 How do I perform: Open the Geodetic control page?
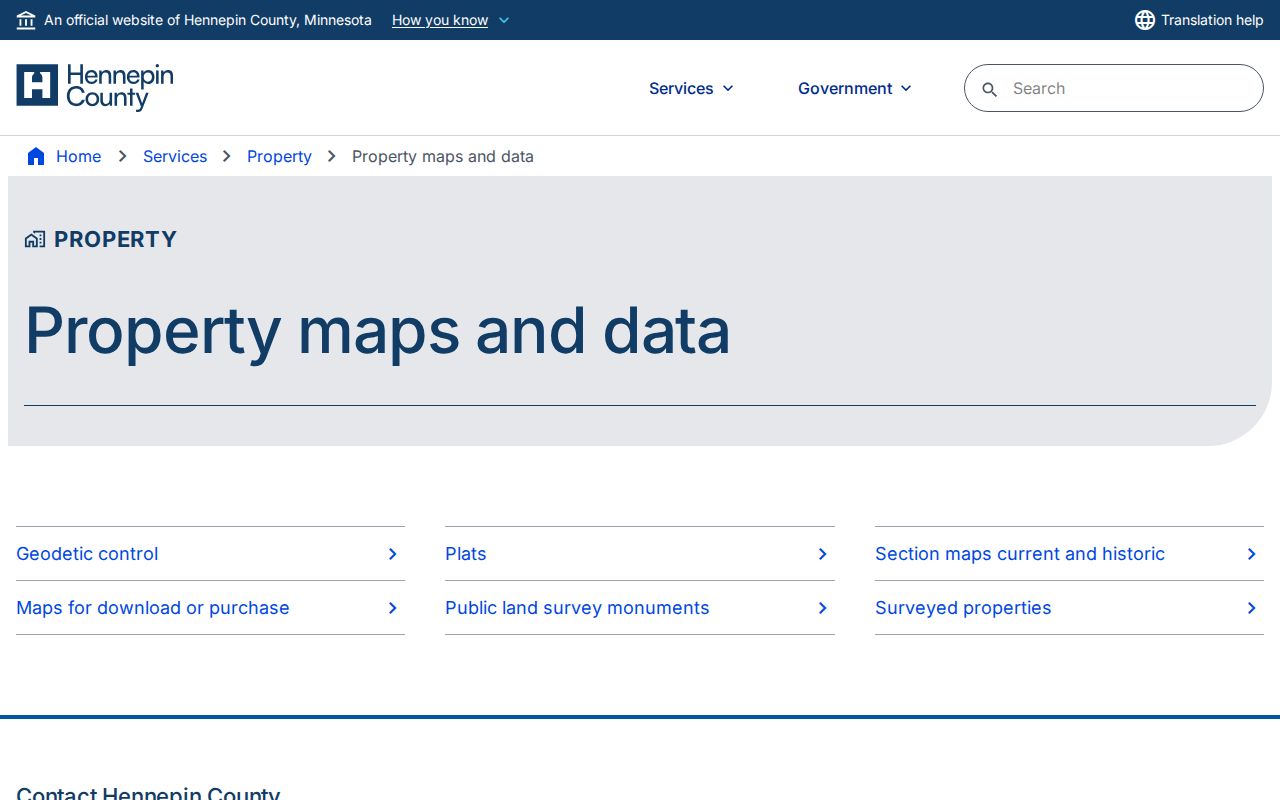point(210,554)
